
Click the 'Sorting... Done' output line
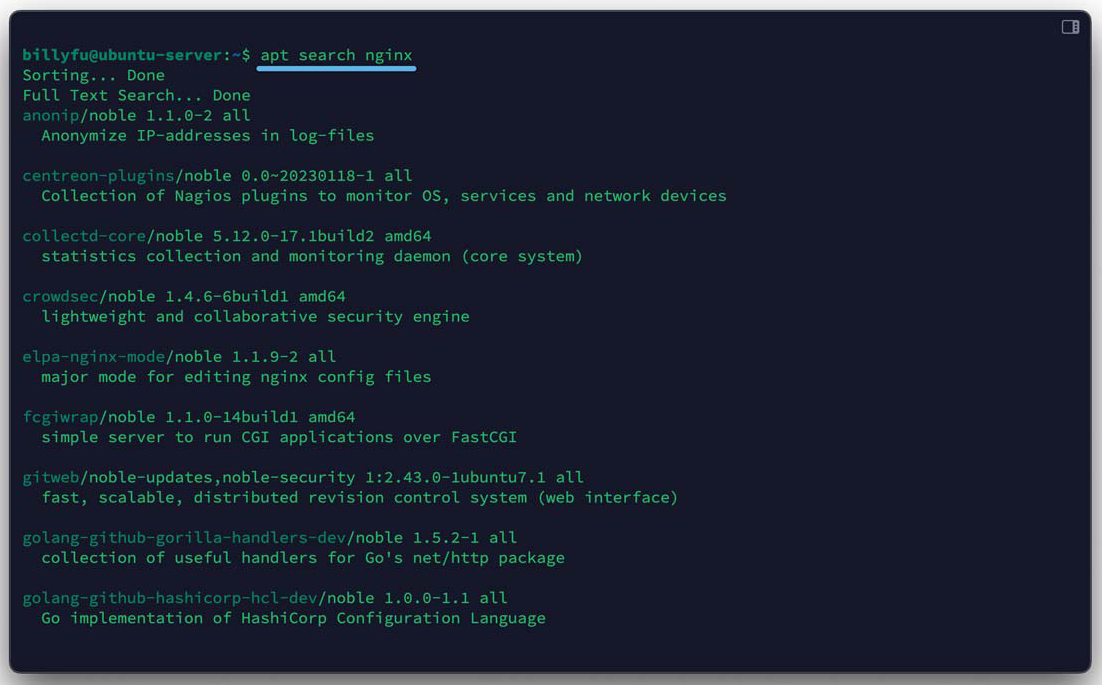point(93,75)
